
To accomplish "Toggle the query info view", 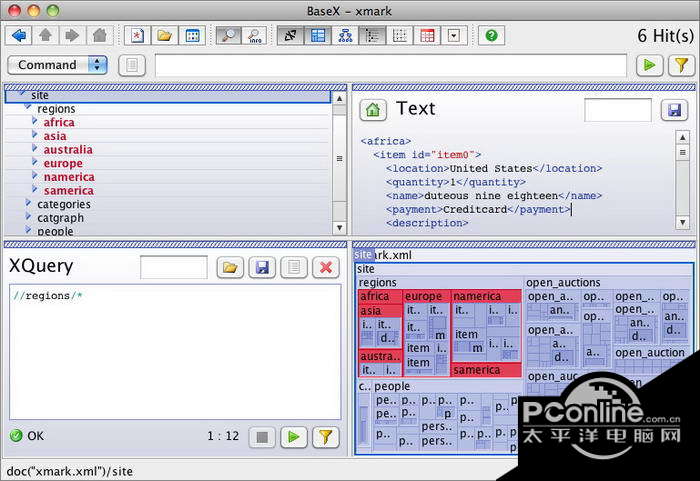I will click(255, 35).
